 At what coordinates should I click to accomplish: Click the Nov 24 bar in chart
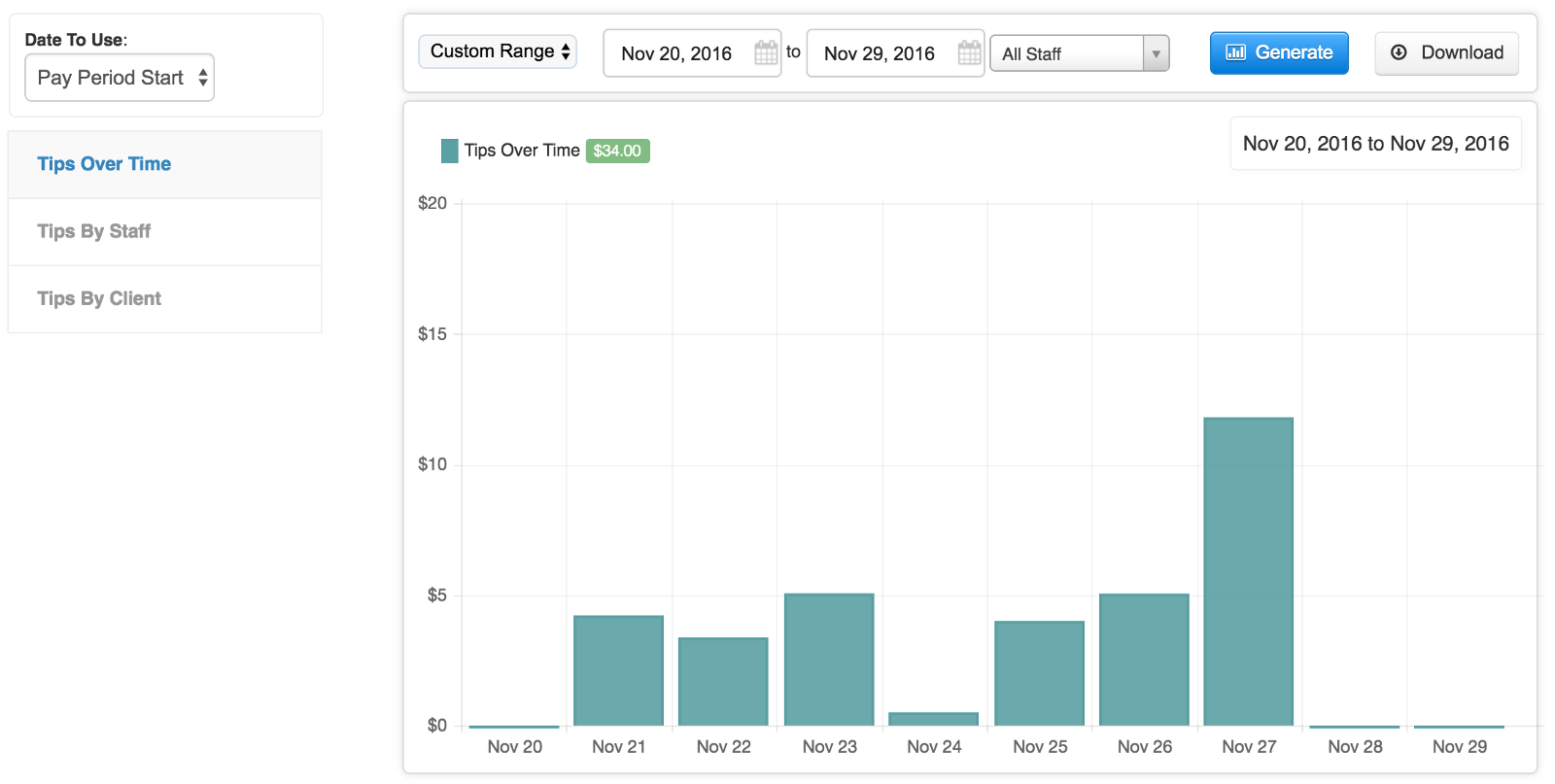point(934,719)
